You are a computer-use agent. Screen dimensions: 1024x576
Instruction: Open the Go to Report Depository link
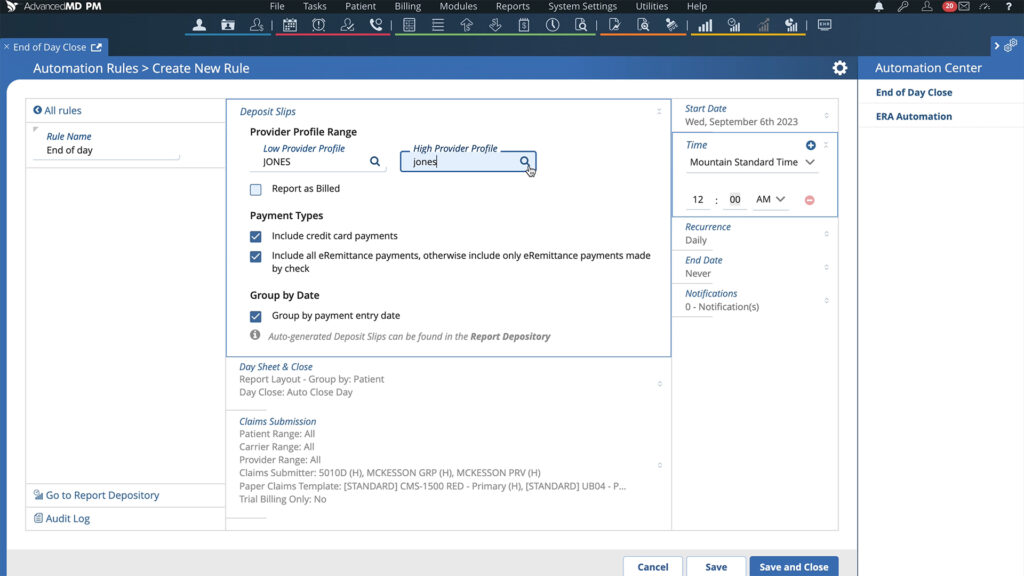[102, 495]
